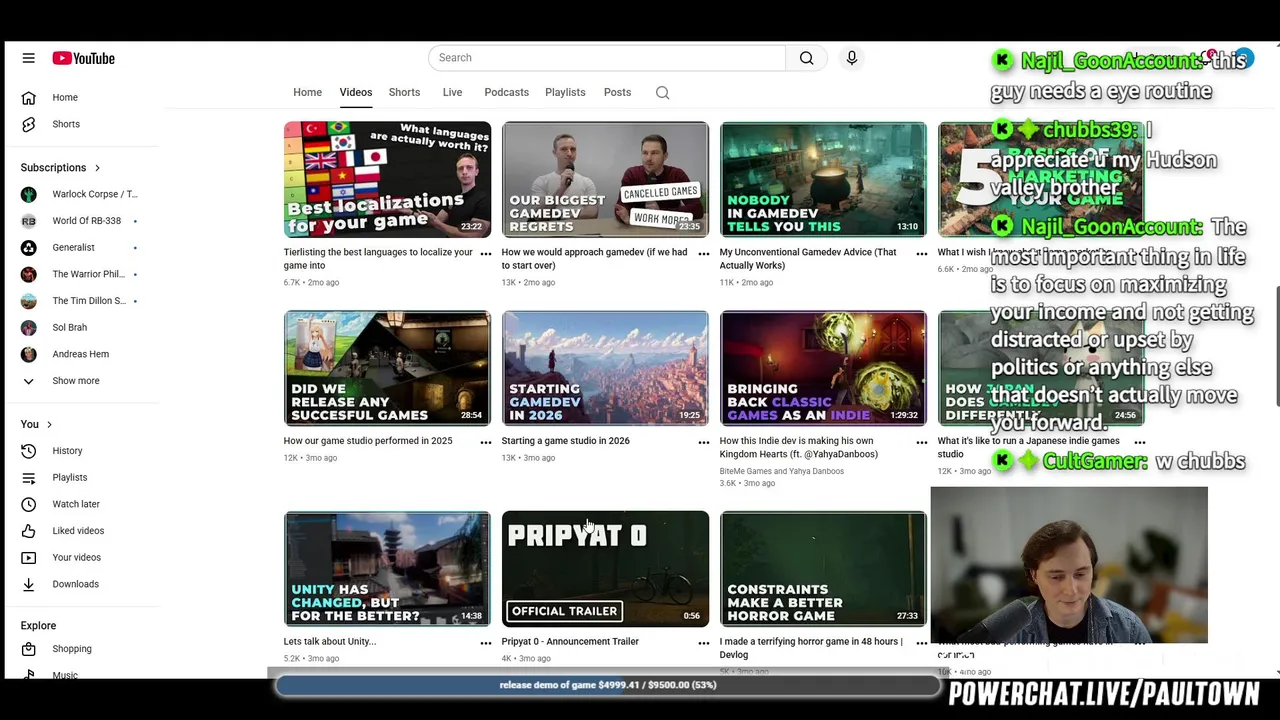Play Our Biggest Gamedev Regrets thumbnail
1280x720 pixels.
coord(605,180)
